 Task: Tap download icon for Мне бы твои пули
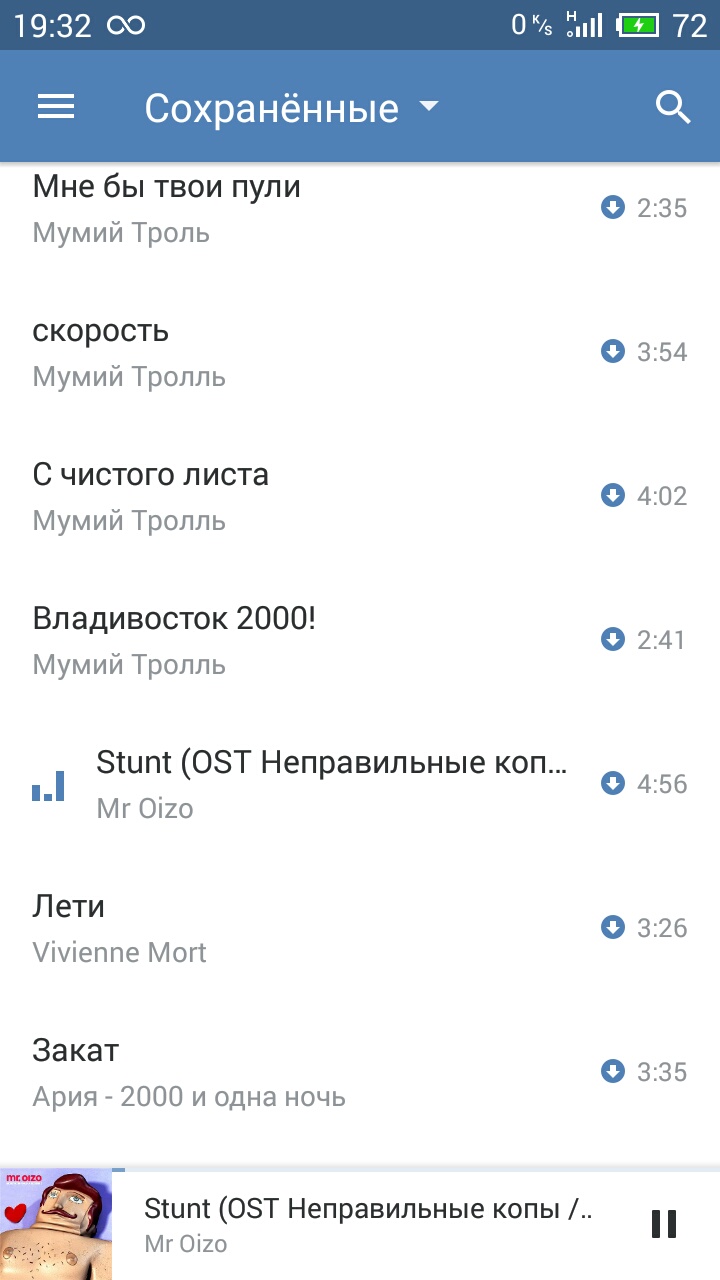coord(612,207)
